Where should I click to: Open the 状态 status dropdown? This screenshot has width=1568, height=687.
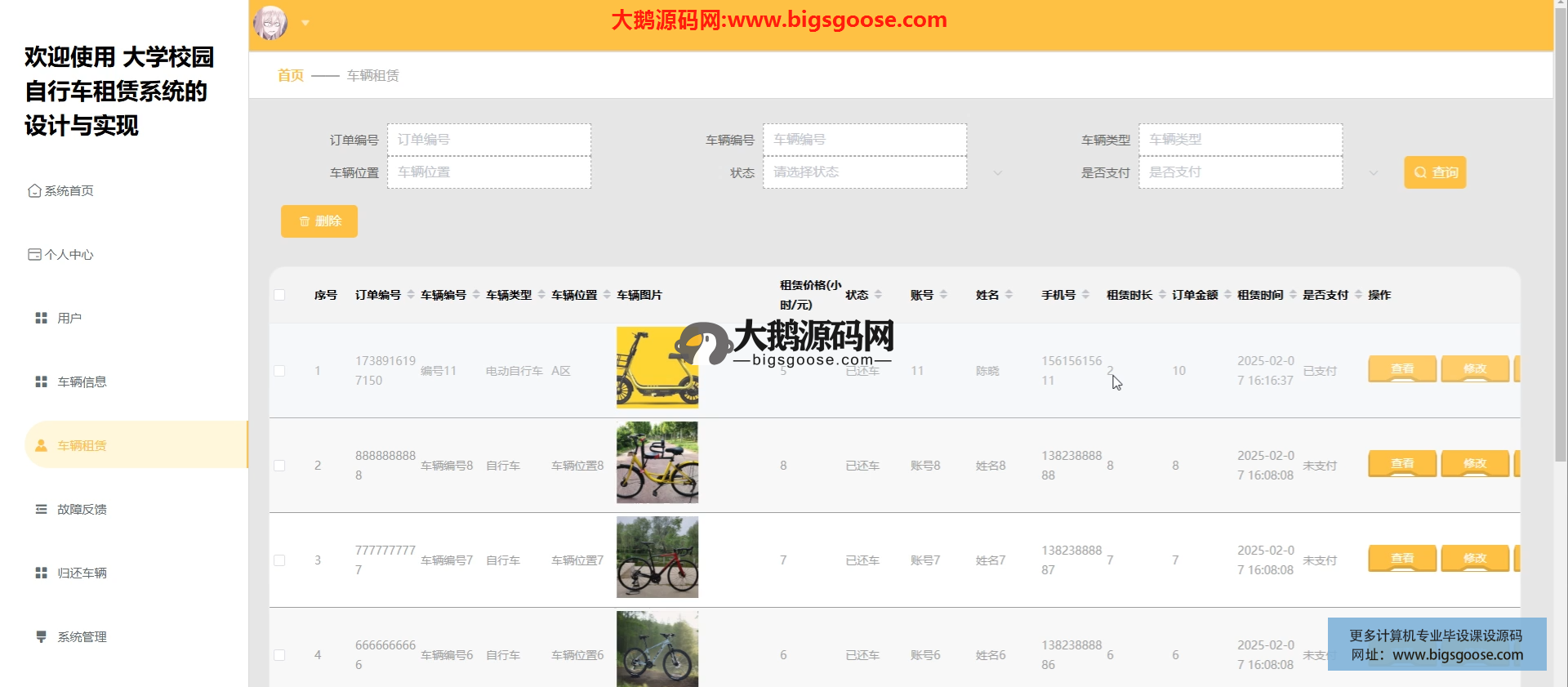tap(865, 172)
